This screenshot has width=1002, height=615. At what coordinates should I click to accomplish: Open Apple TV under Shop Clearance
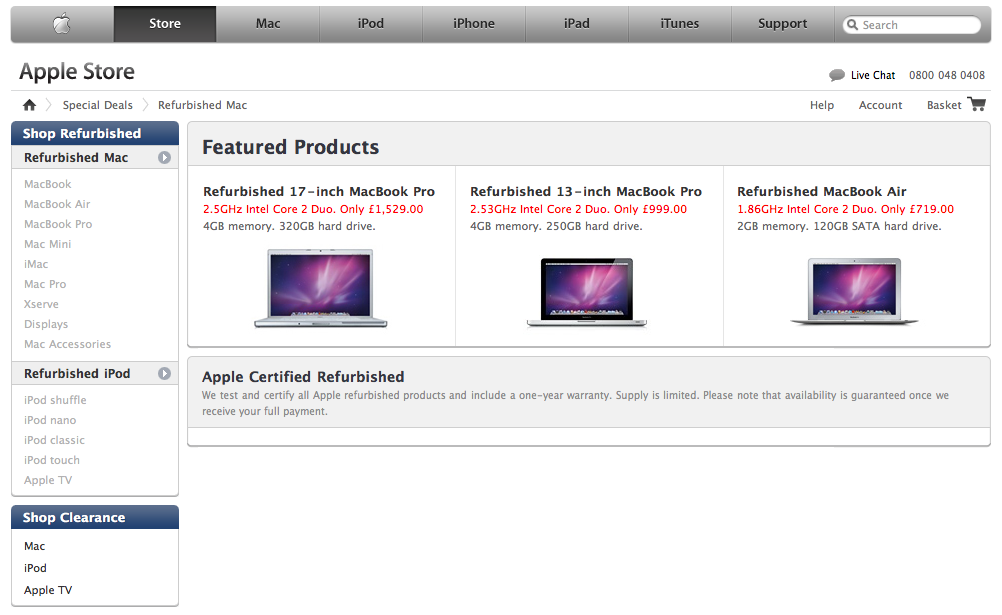pyautogui.click(x=48, y=590)
